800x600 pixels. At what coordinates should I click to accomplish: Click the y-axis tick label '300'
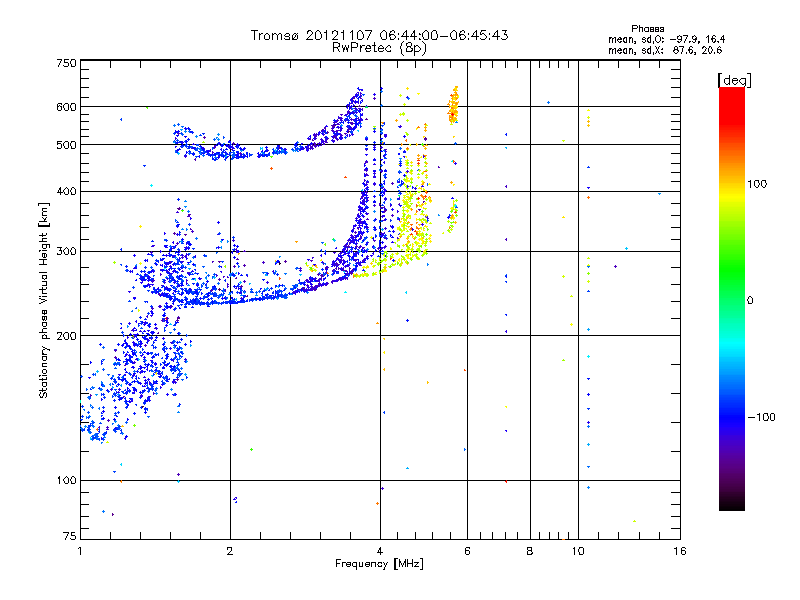(66, 252)
